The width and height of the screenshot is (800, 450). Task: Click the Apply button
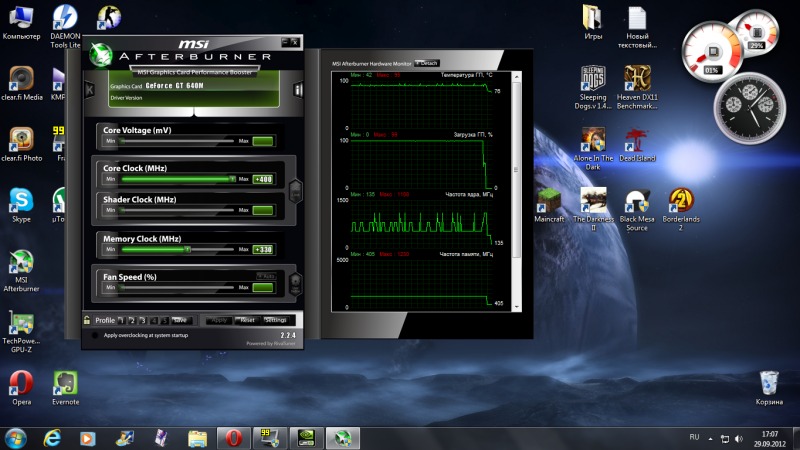219,320
